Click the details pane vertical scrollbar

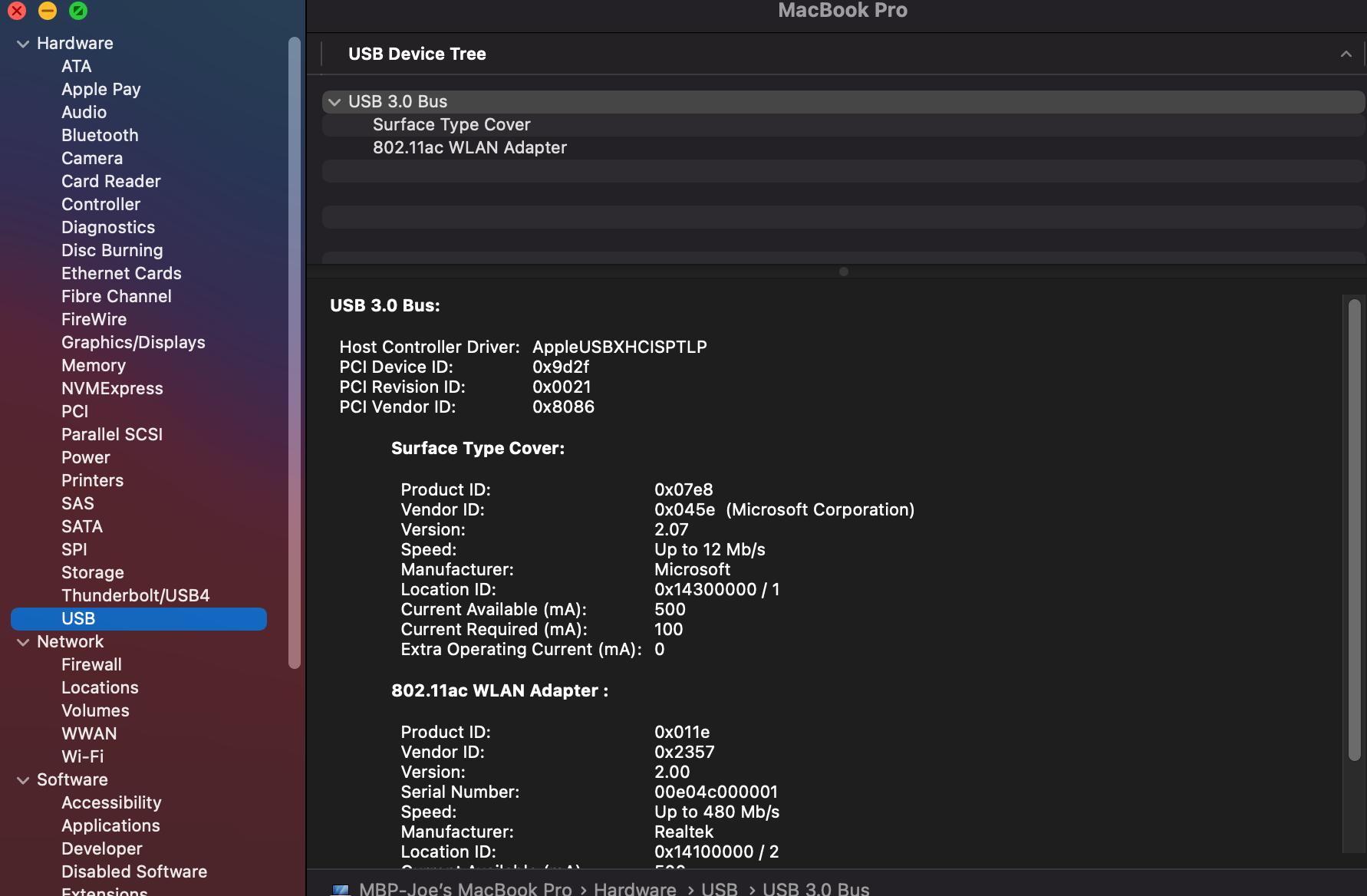coord(1355,529)
